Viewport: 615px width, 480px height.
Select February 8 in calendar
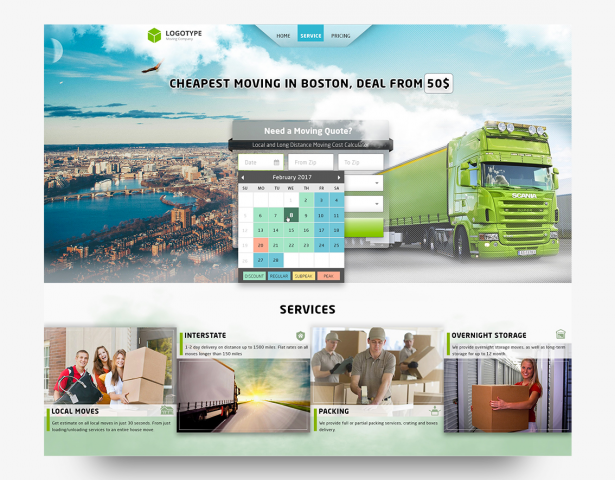click(291, 215)
